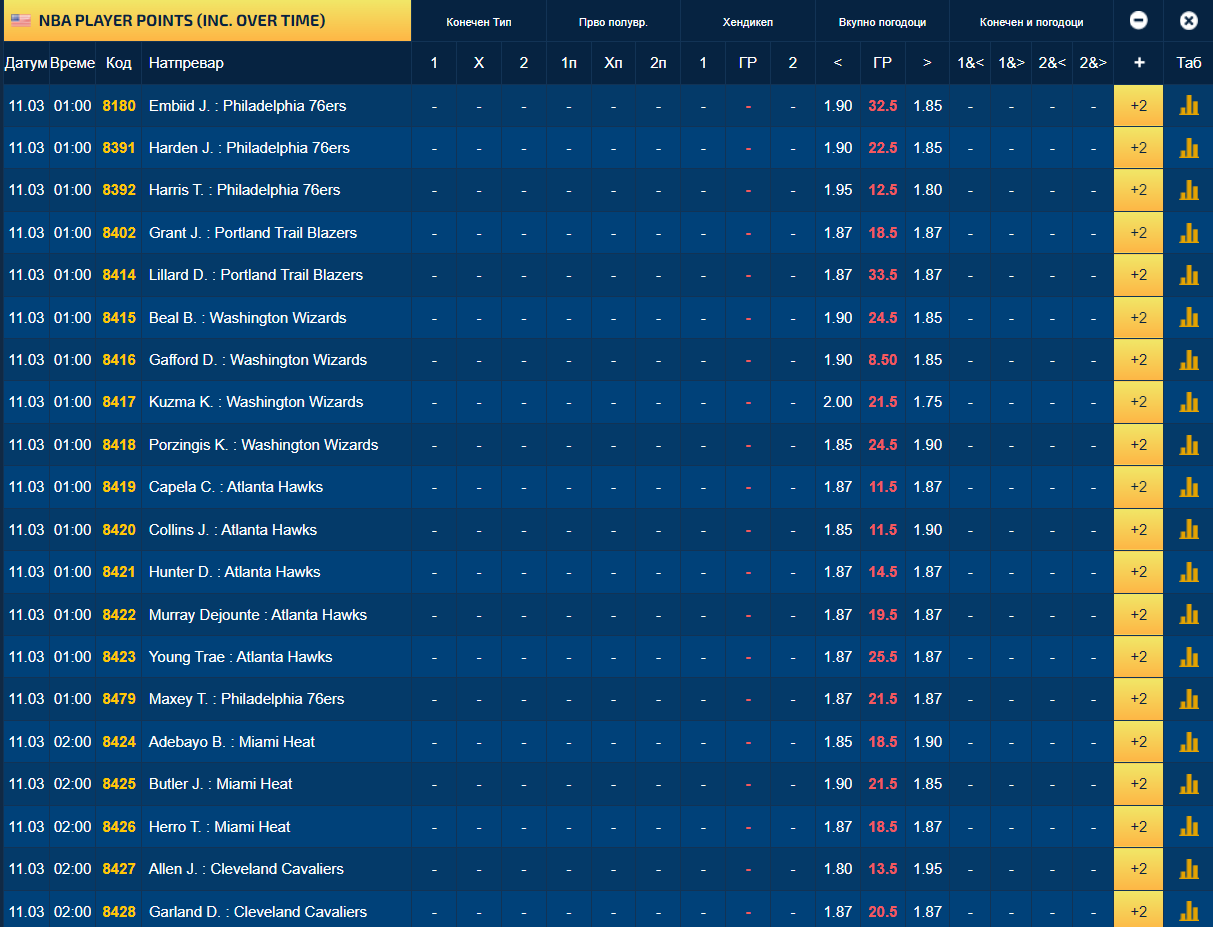Viewport: 1213px width, 927px height.
Task: Open statistics chart icon for Adebayo B.
Action: click(1189, 742)
